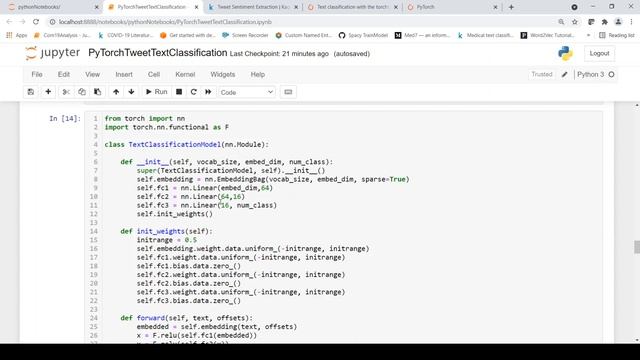This screenshot has height=360, width=640.
Task: Paste cells below icon in toolbar
Action: pyautogui.click(x=98, y=92)
